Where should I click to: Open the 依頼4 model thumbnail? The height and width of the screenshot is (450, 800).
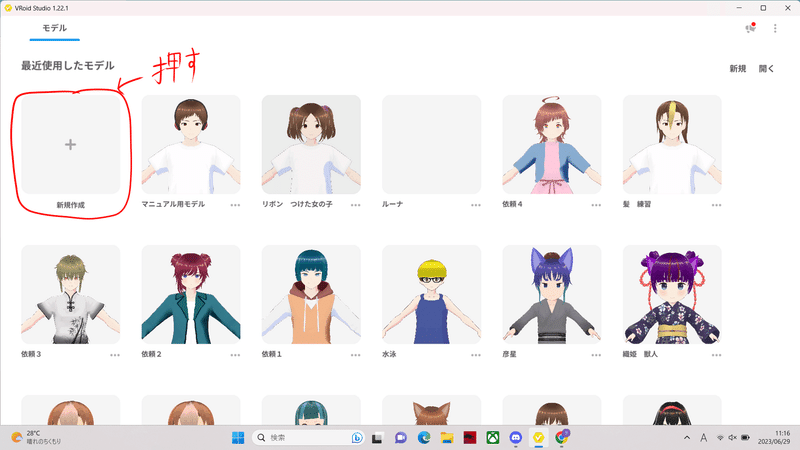coord(552,144)
